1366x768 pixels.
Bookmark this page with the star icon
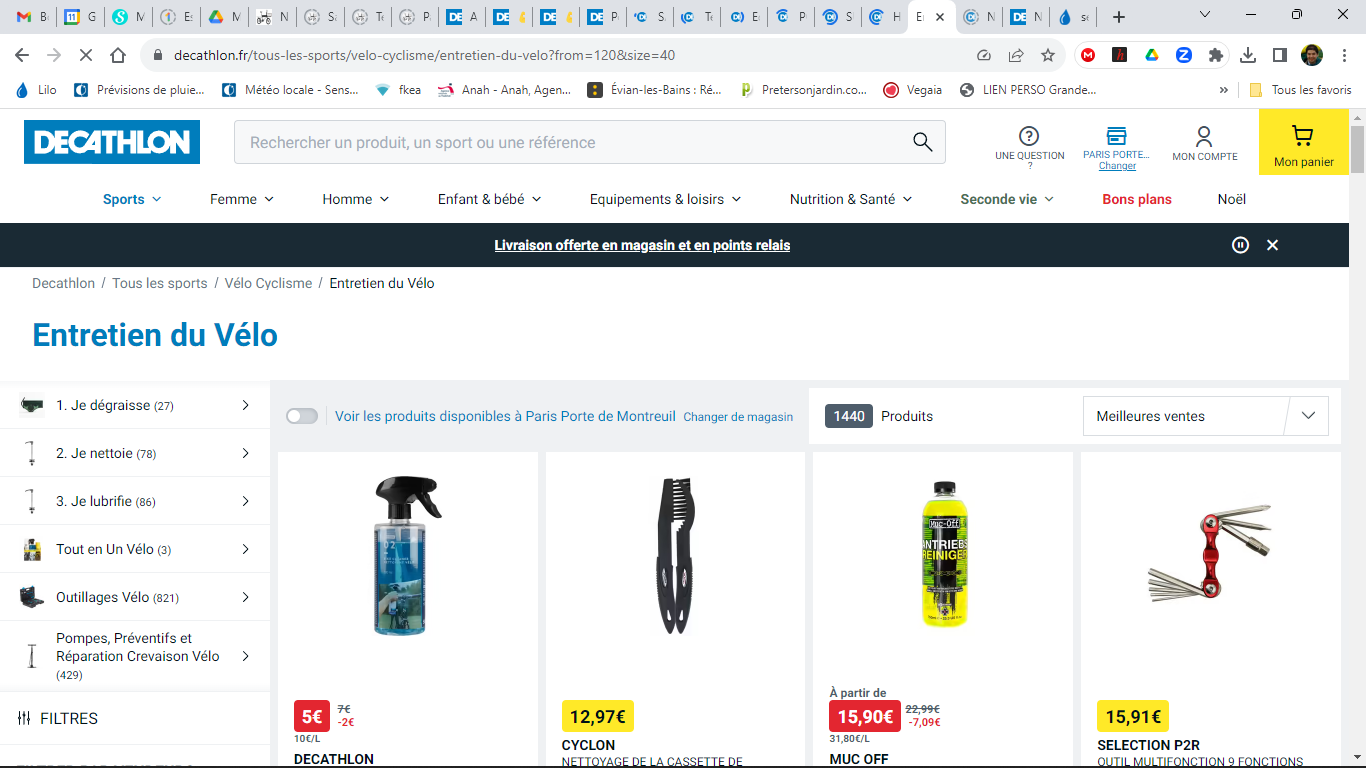[1048, 55]
